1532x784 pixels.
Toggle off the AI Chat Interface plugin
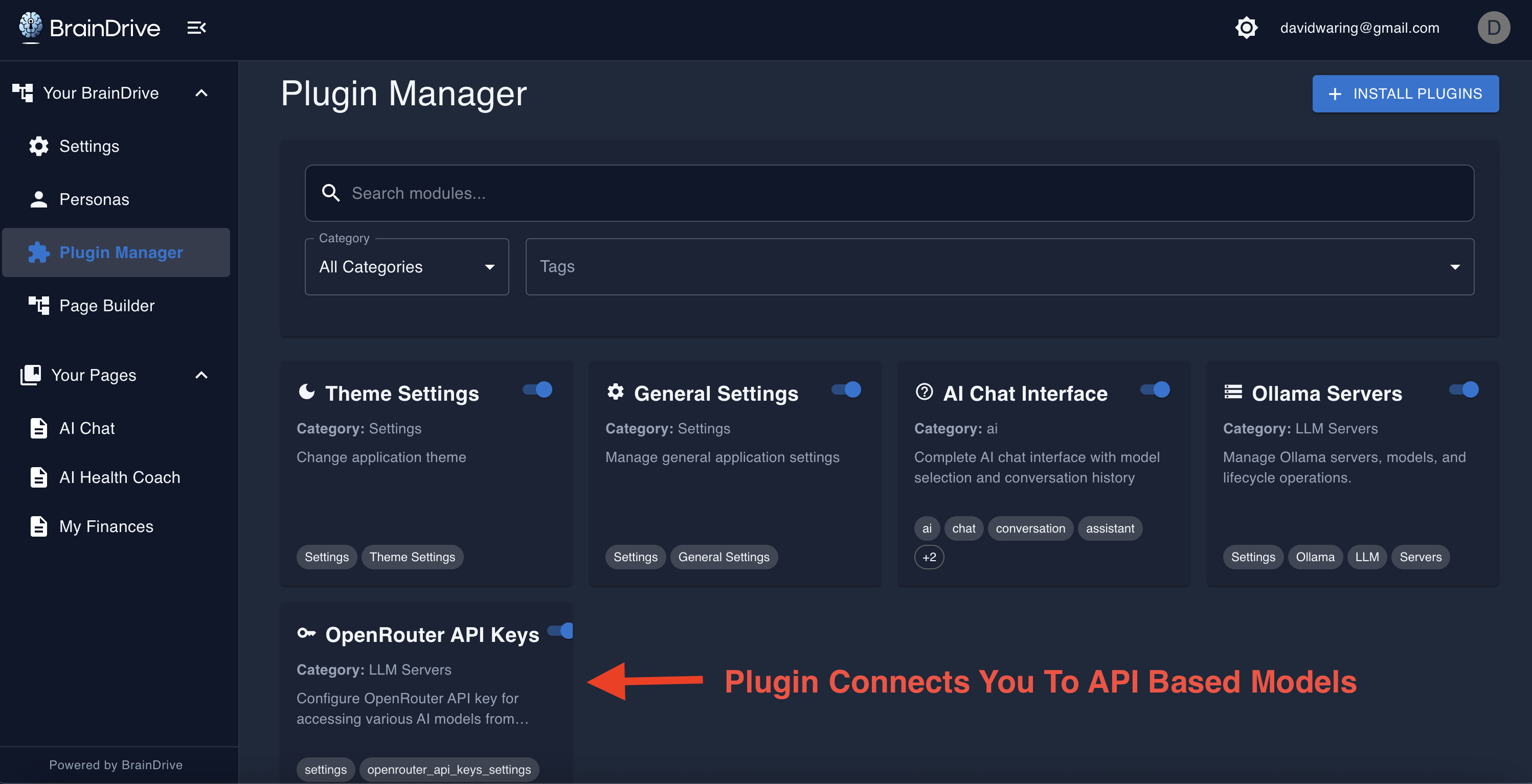click(1155, 390)
